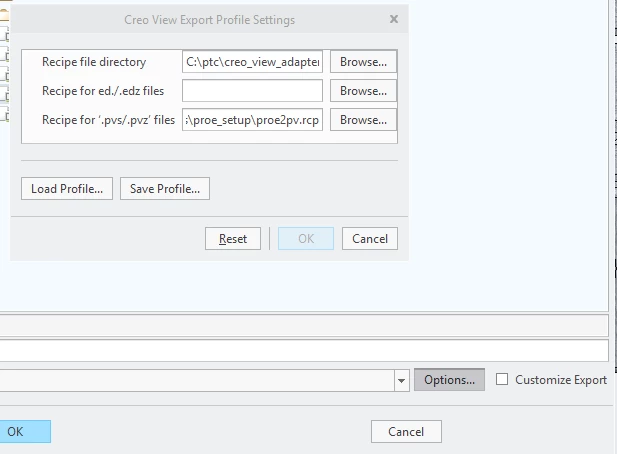Enable the Customize Export checkbox

pos(502,379)
